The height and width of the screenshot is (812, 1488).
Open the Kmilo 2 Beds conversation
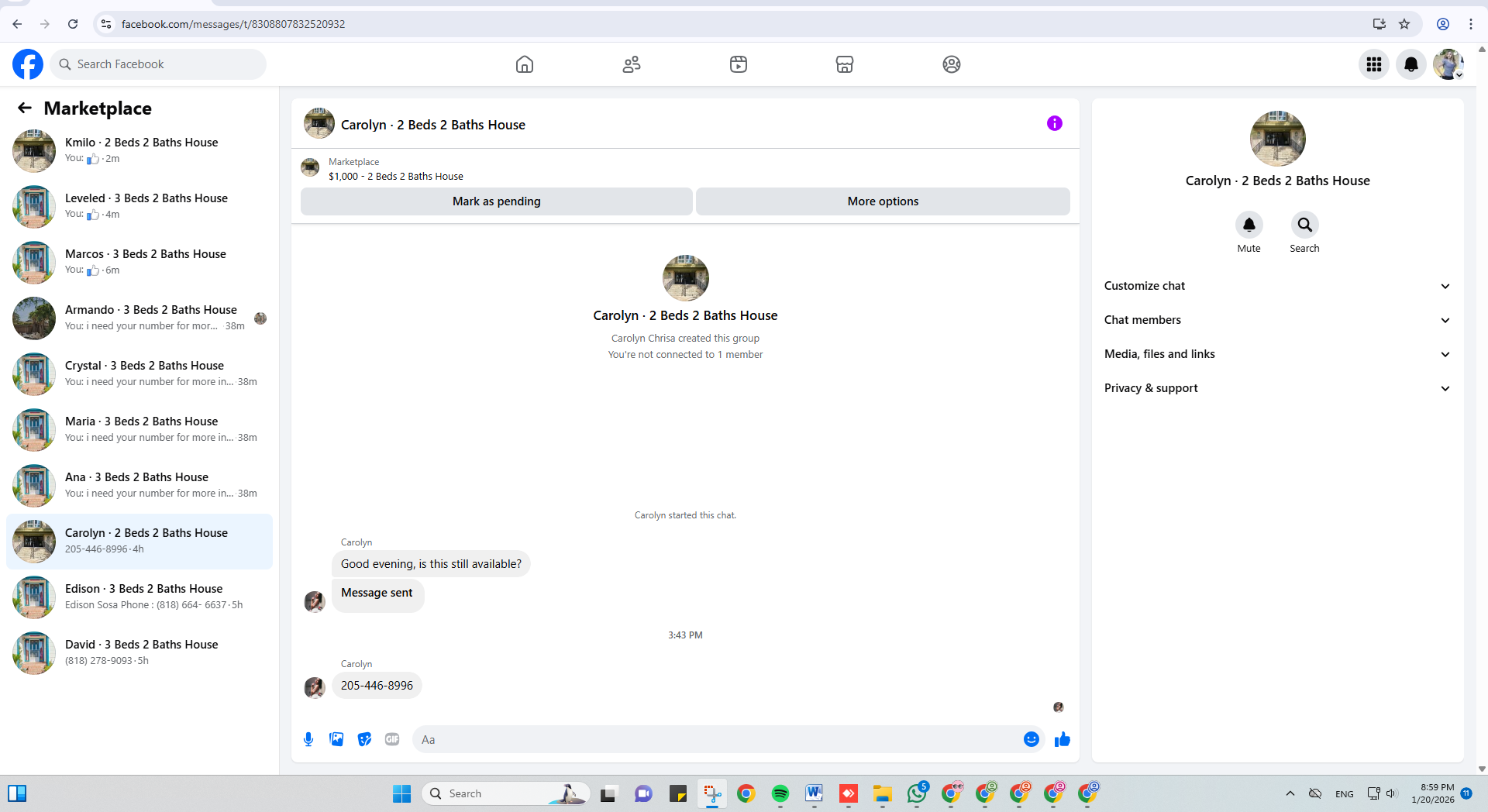tap(139, 151)
